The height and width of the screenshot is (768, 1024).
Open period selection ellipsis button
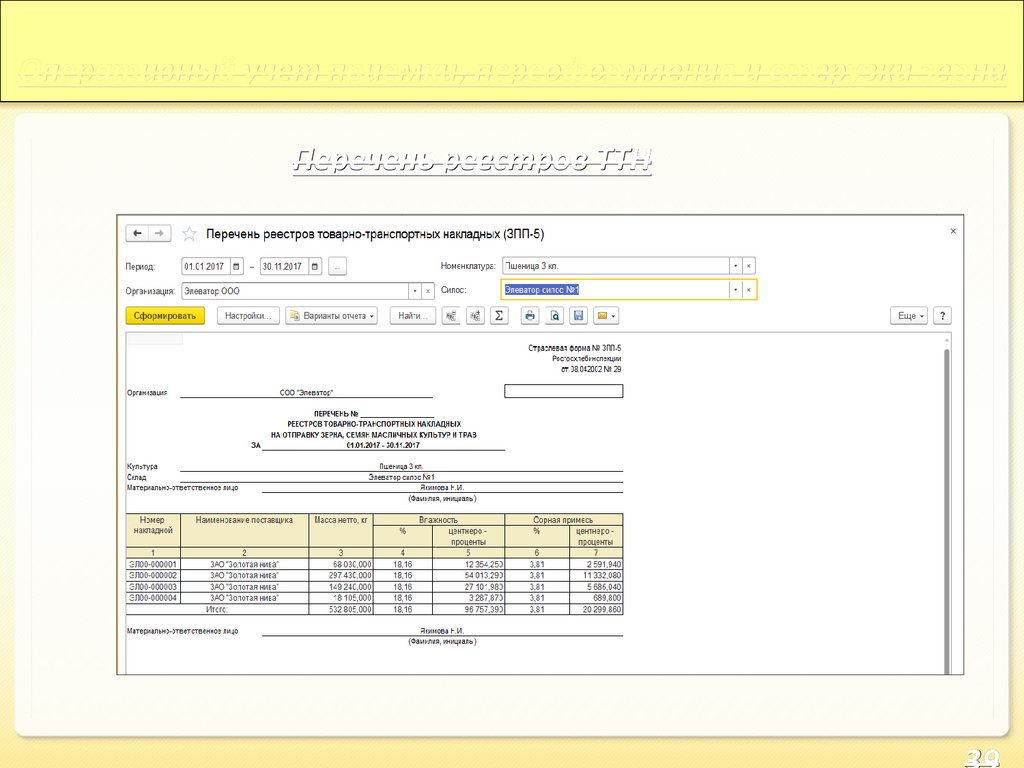(337, 266)
